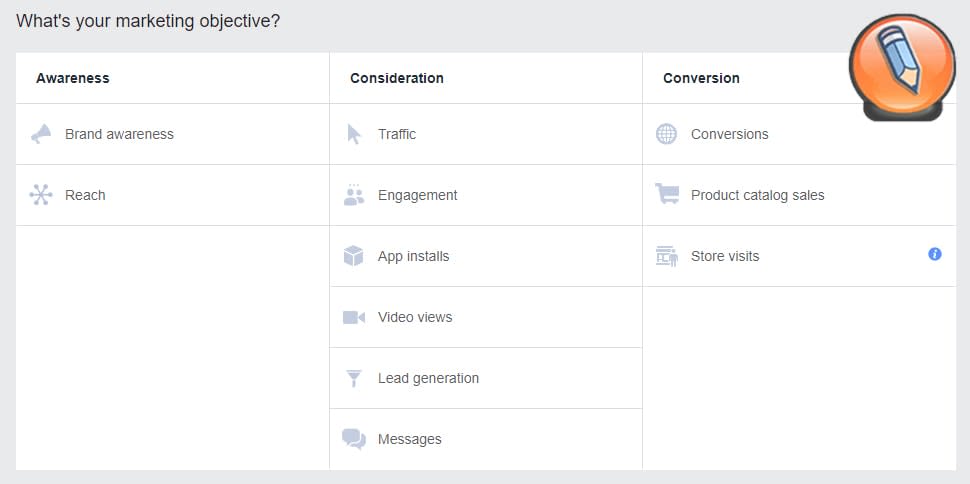This screenshot has width=970, height=484.
Task: Click the Store visits storefront icon
Action: pyautogui.click(x=667, y=256)
